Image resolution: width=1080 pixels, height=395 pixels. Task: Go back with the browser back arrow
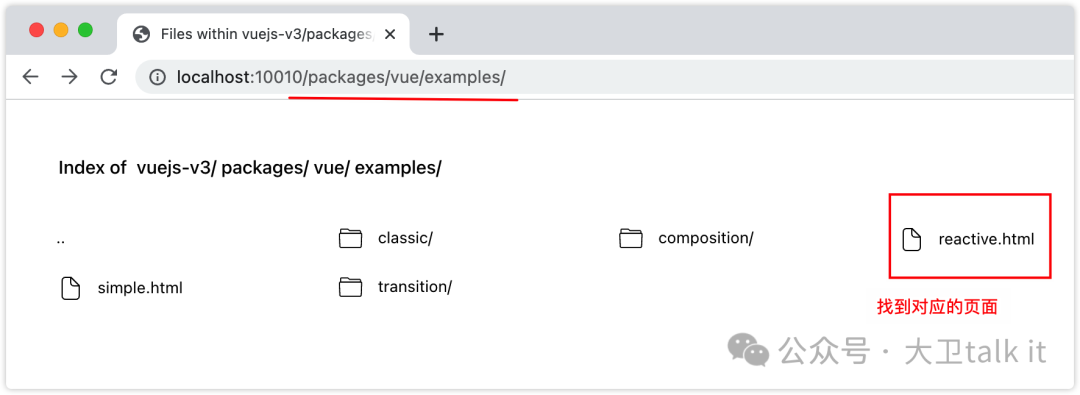[x=30, y=77]
